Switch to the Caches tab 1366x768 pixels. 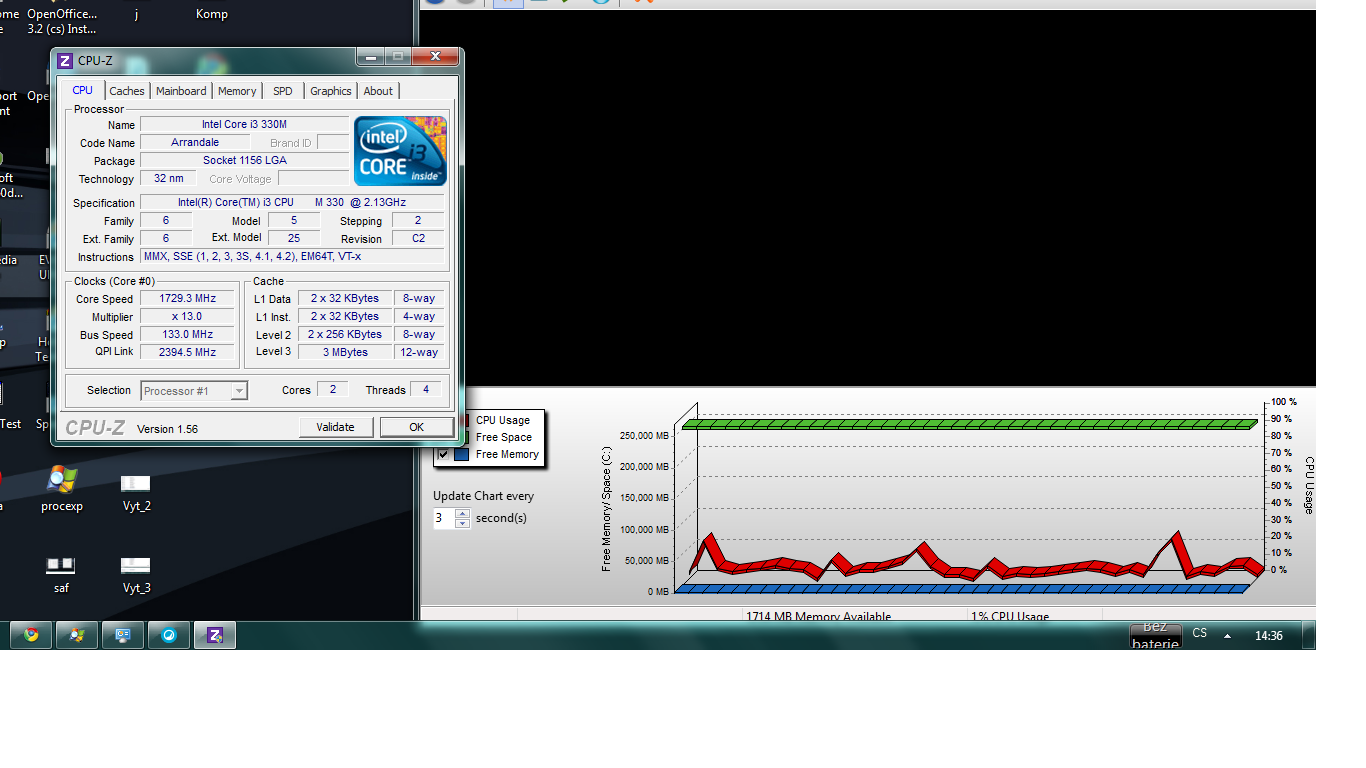pyautogui.click(x=127, y=91)
